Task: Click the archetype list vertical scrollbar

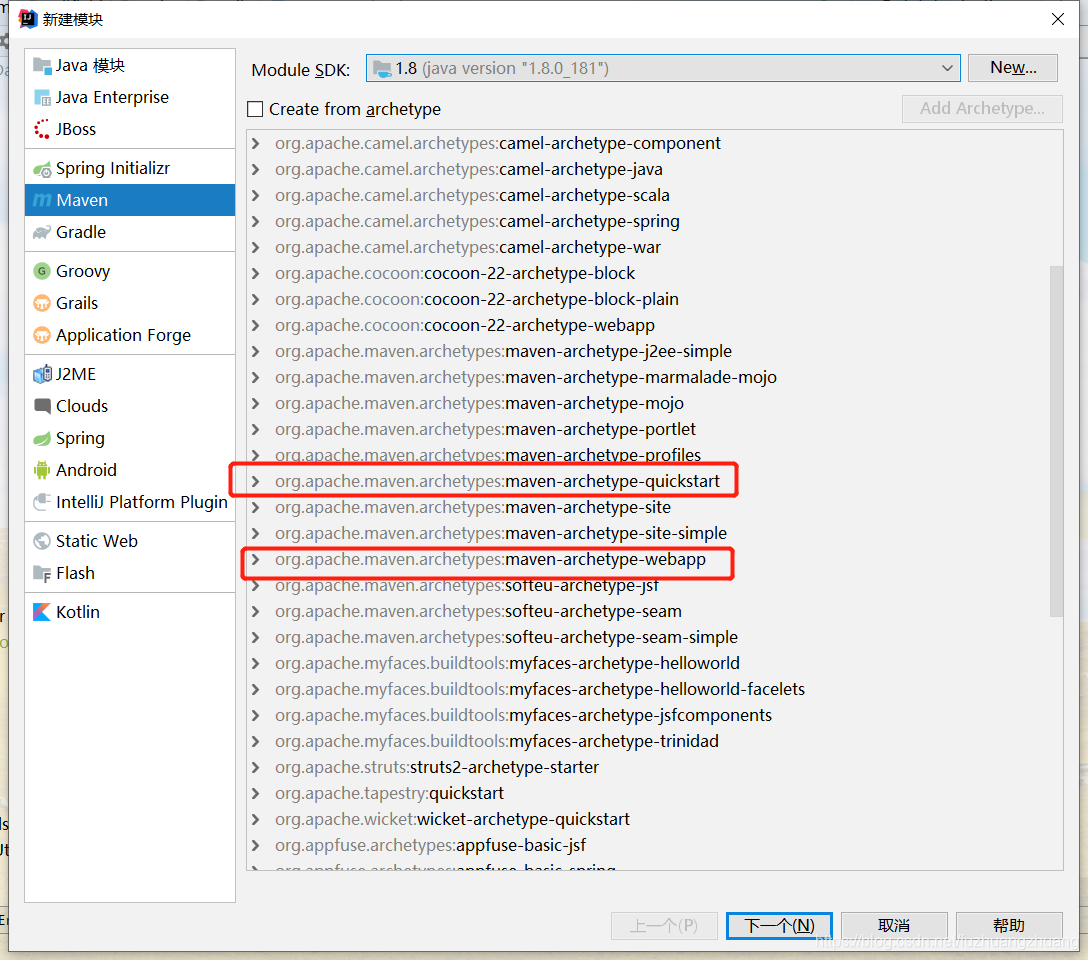Action: [x=1056, y=440]
